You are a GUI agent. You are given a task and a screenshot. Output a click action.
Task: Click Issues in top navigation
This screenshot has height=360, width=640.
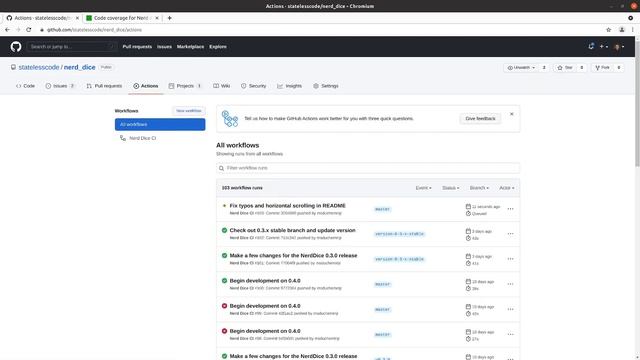(x=164, y=47)
